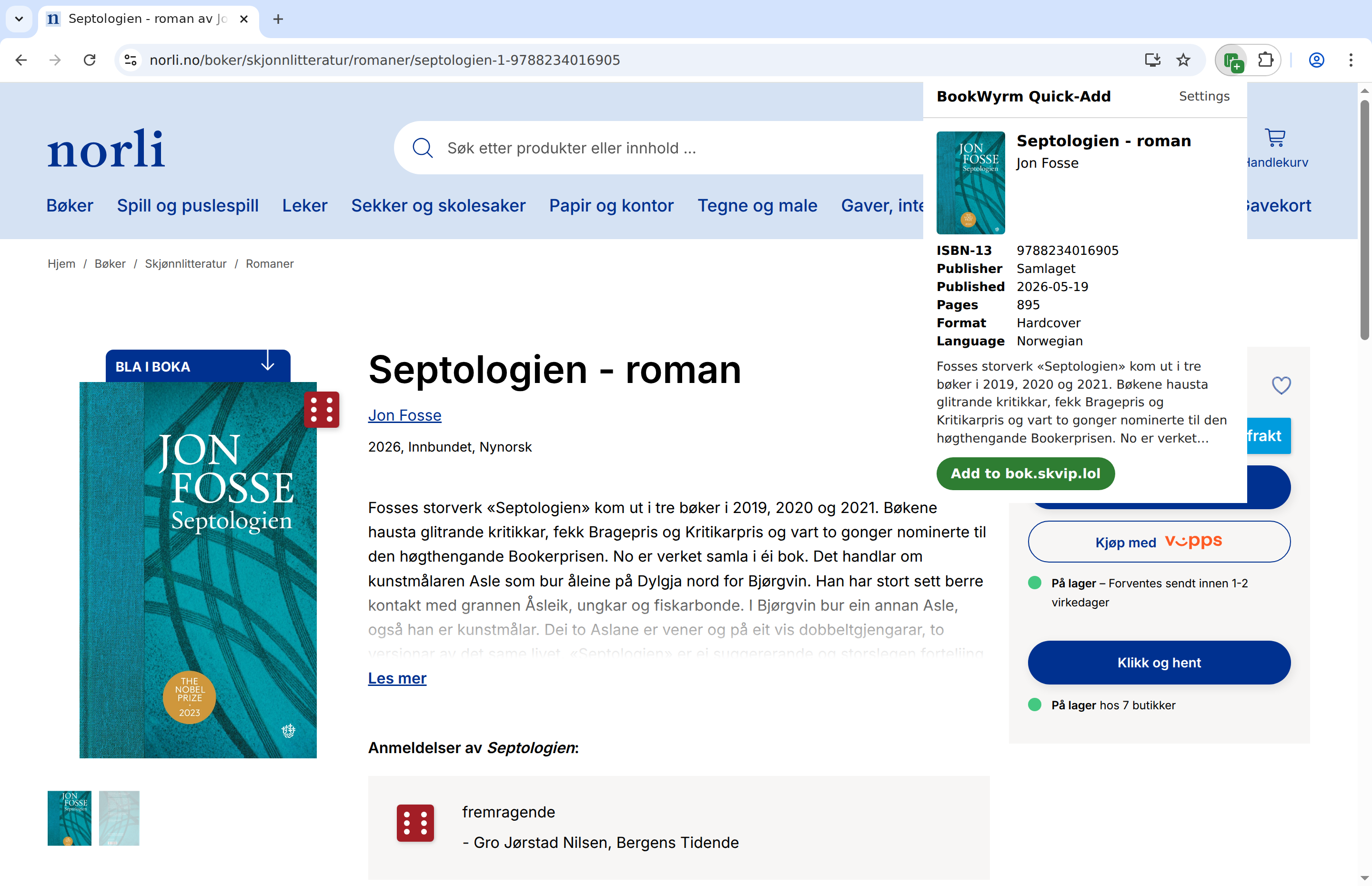This screenshot has width=1372, height=886.
Task: Click the page vertical scrollbar thumb
Action: click(x=1364, y=220)
